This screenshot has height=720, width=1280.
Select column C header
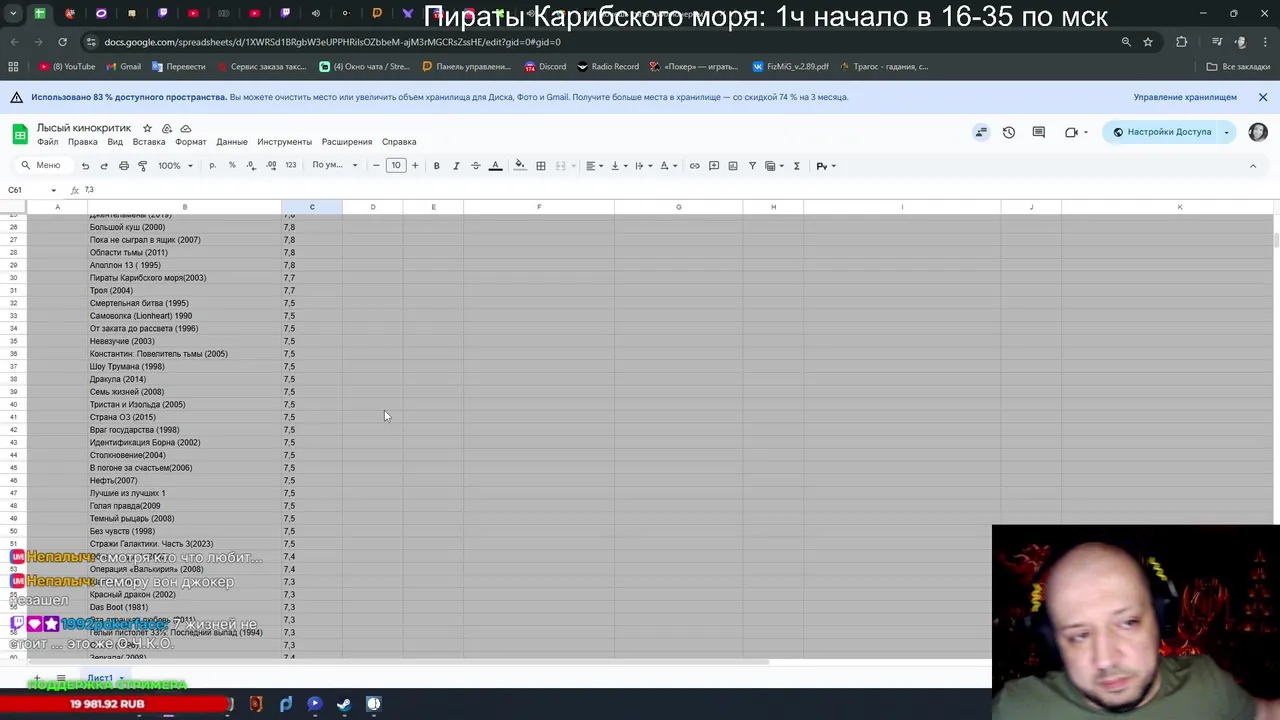coord(312,207)
